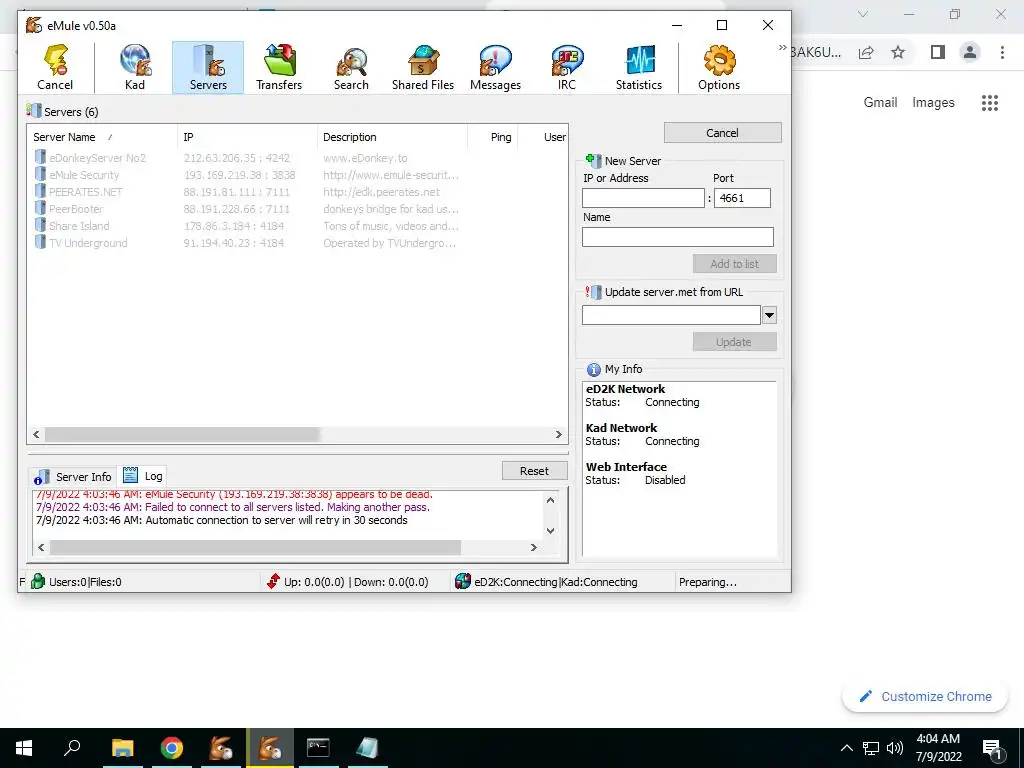Click the log scroll-up arrow
The height and width of the screenshot is (768, 1024).
click(x=550, y=500)
